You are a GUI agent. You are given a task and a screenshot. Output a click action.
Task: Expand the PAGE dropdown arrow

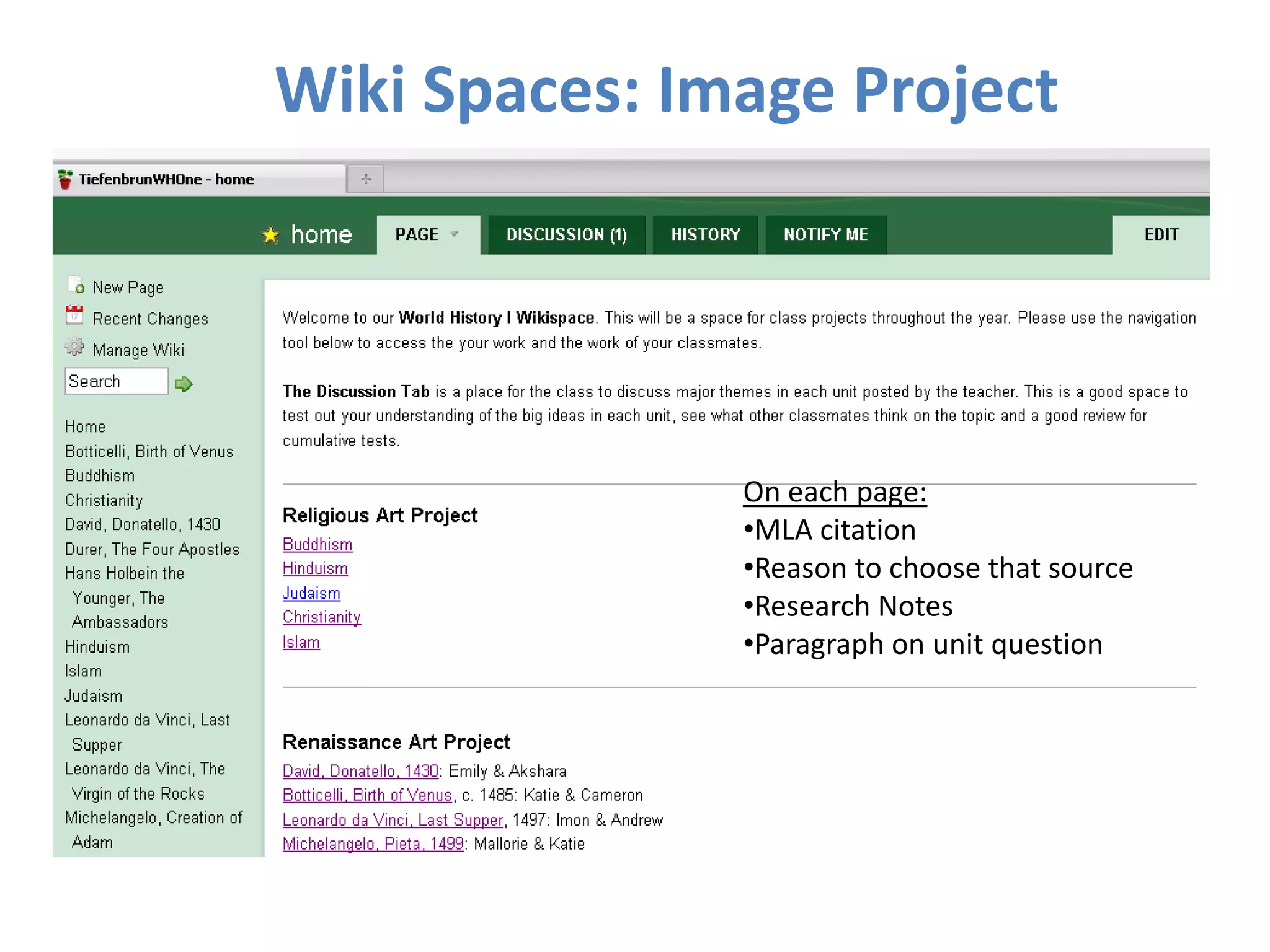pyautogui.click(x=454, y=234)
